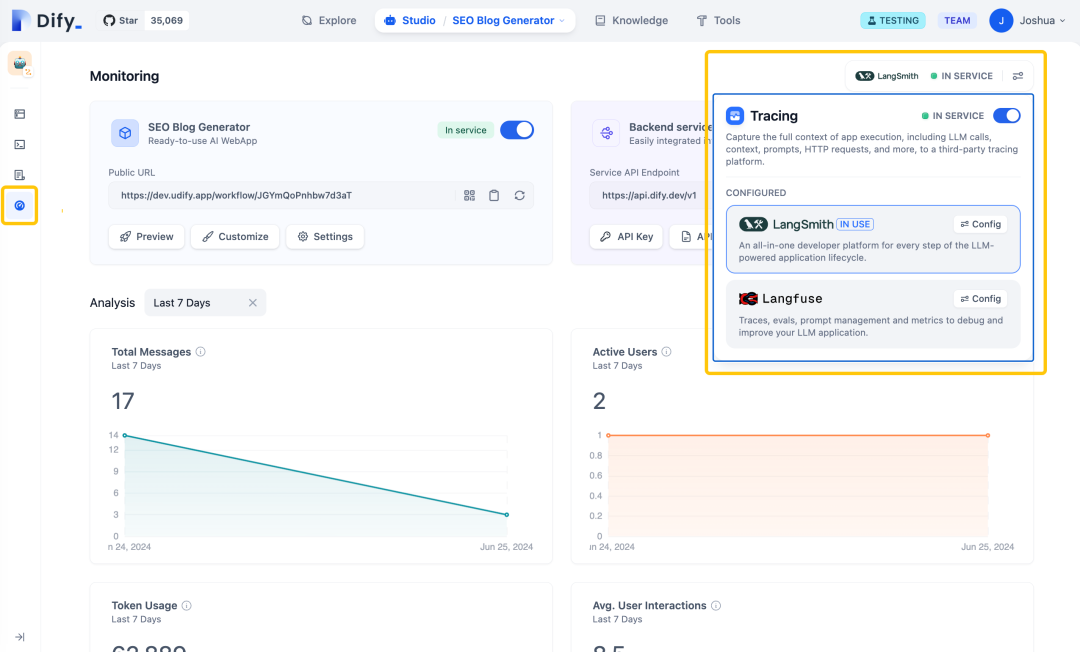
Task: Copy the public URL using the clipboard icon
Action: point(494,195)
